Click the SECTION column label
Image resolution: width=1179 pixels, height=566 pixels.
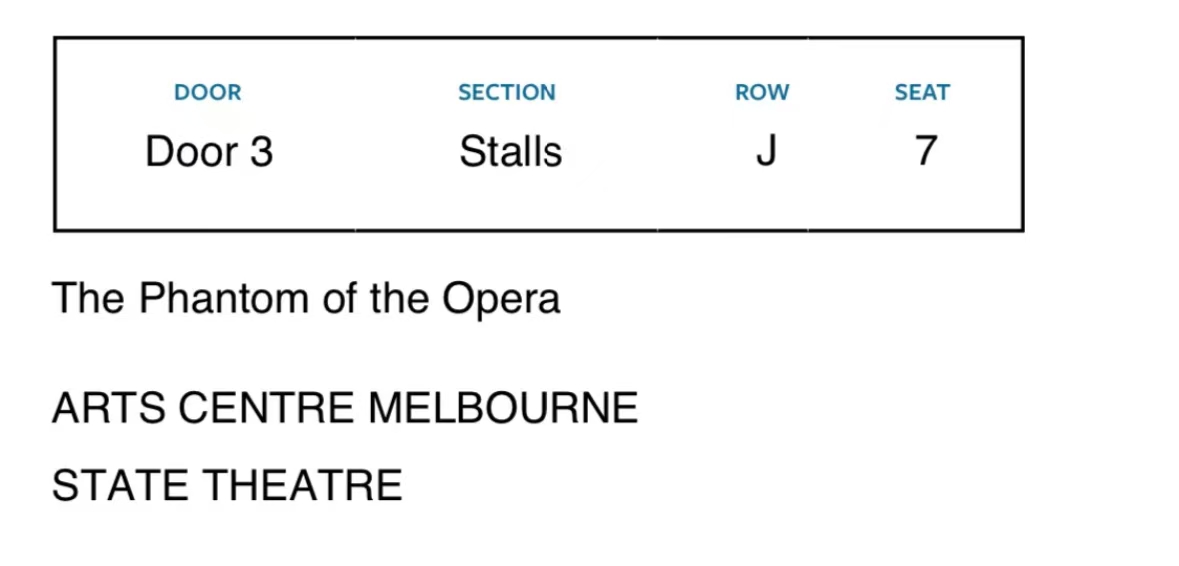click(507, 93)
